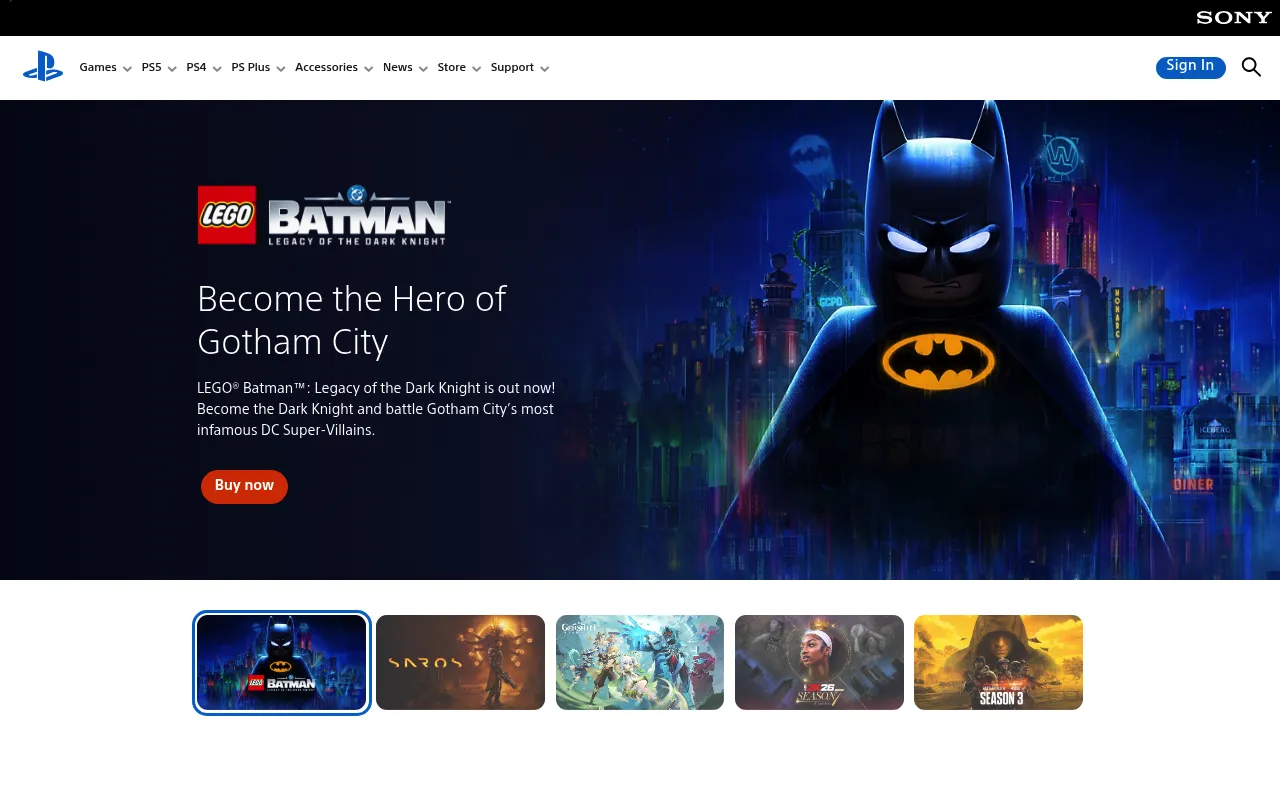
Task: Expand the PS5 menu chevron
Action: (x=172, y=69)
